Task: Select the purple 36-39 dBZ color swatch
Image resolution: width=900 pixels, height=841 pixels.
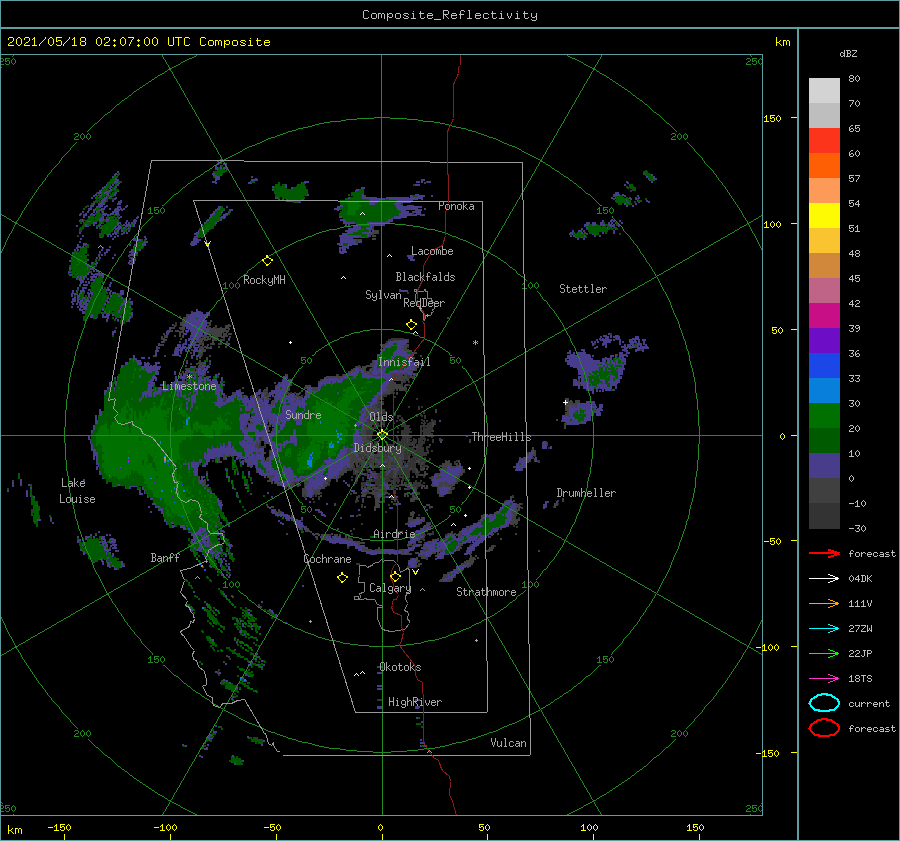Action: click(x=824, y=340)
